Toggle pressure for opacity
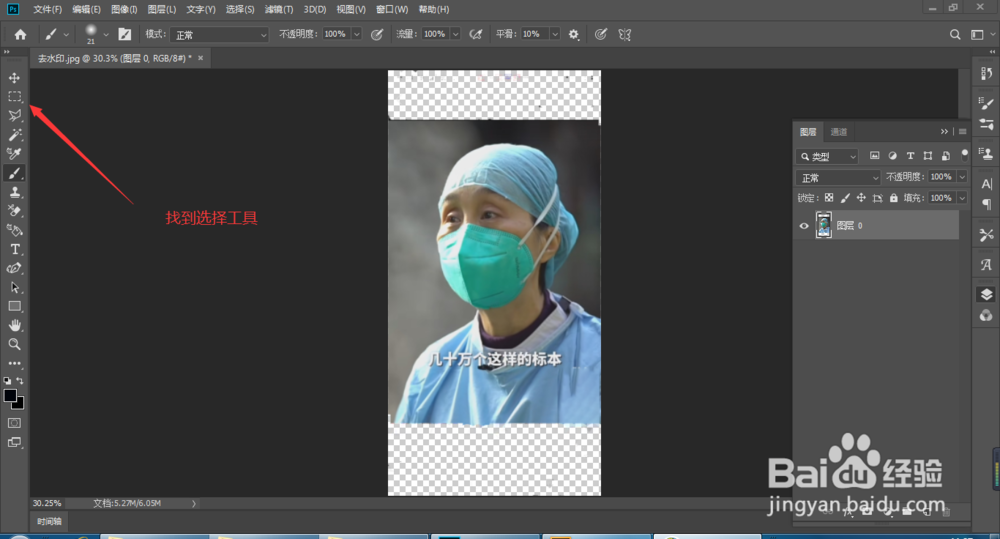The image size is (1000, 539). click(377, 34)
